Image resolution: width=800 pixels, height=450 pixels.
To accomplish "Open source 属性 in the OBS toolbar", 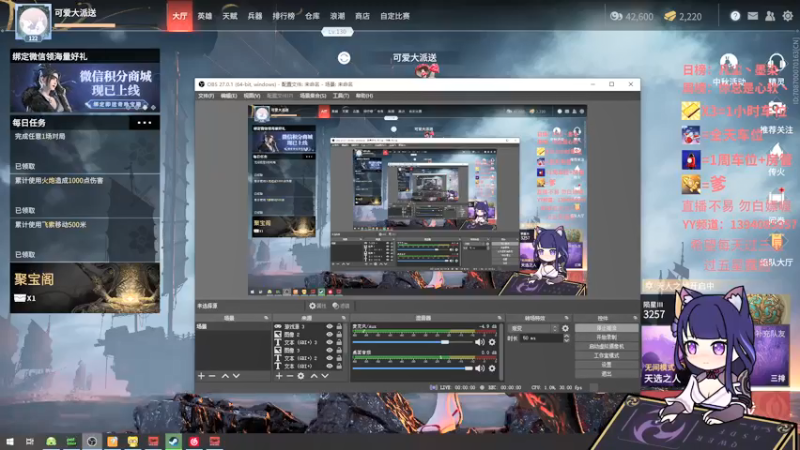I will 317,306.
